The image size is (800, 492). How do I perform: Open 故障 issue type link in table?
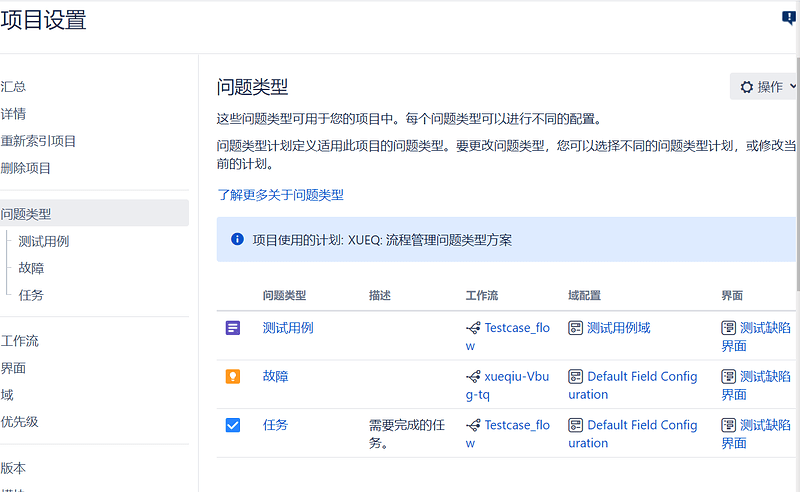pos(276,376)
